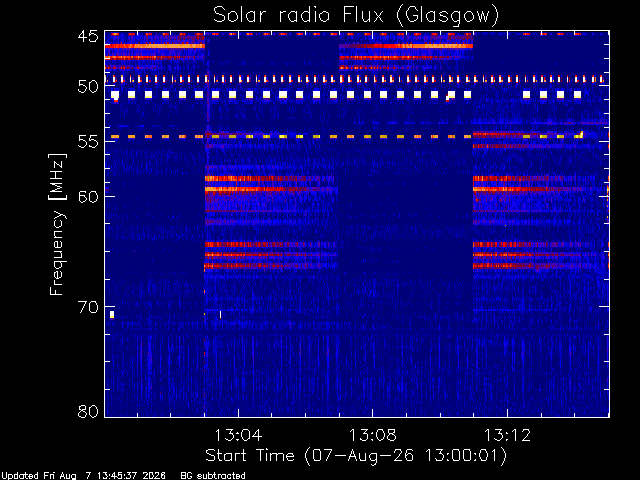
Task: Click the 55 MHz frequency label
Action: 88,142
